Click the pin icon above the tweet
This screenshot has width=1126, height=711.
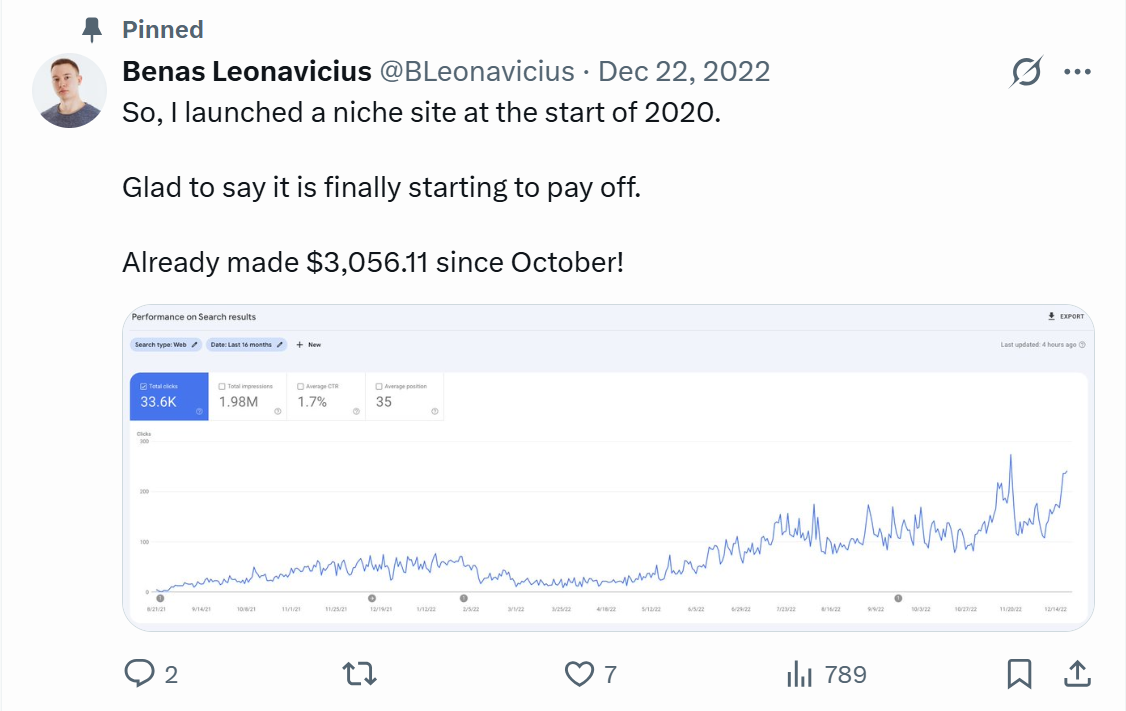coord(93,30)
